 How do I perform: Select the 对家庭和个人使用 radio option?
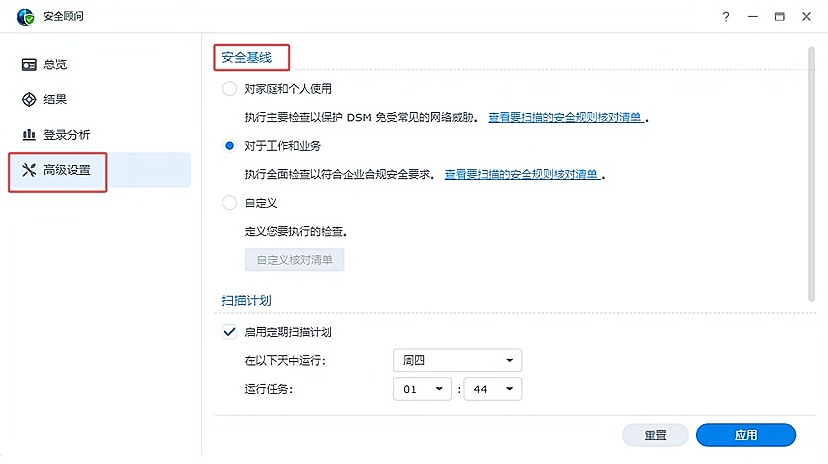coord(230,89)
